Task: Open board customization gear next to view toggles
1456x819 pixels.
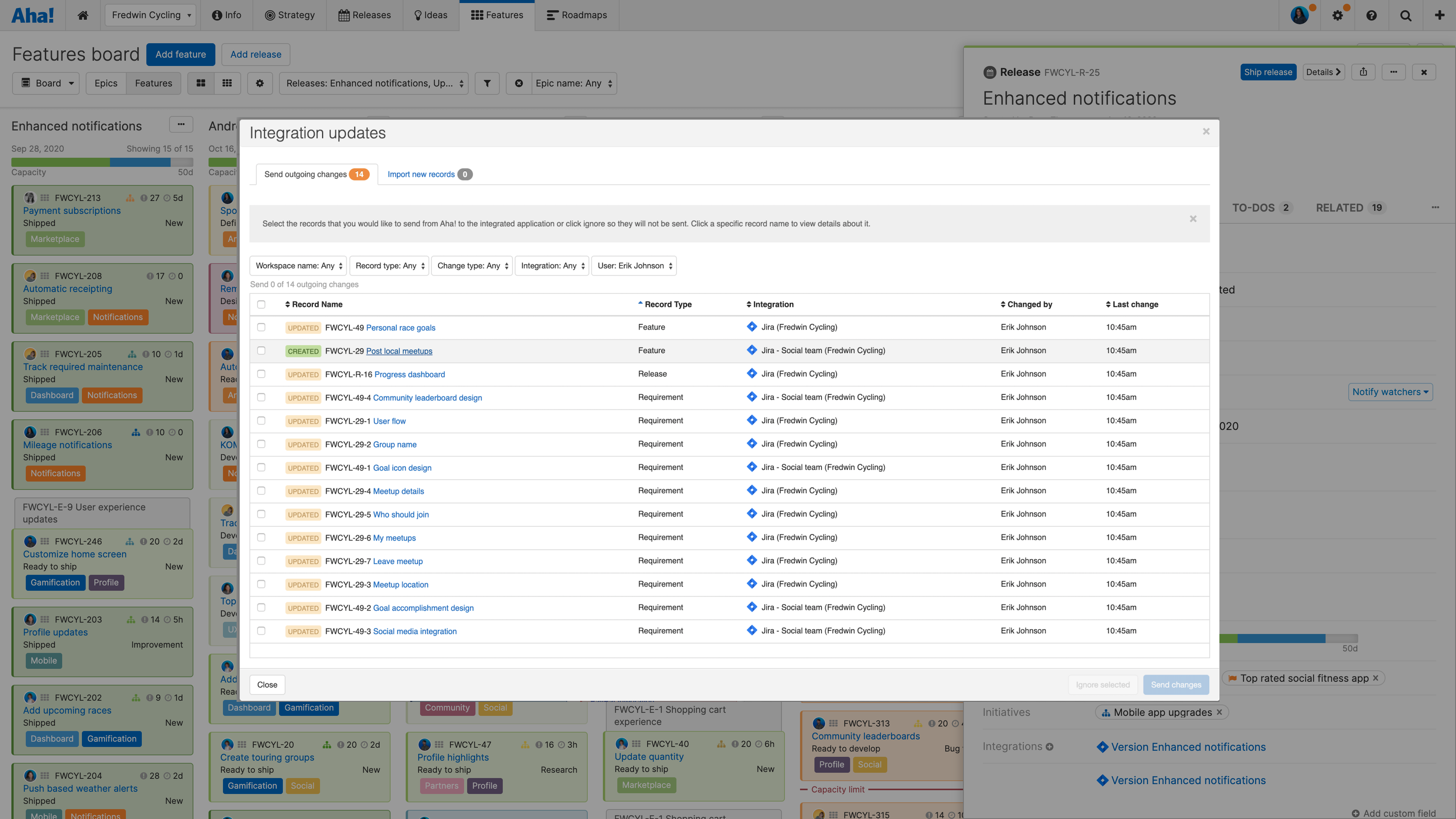Action: point(260,83)
